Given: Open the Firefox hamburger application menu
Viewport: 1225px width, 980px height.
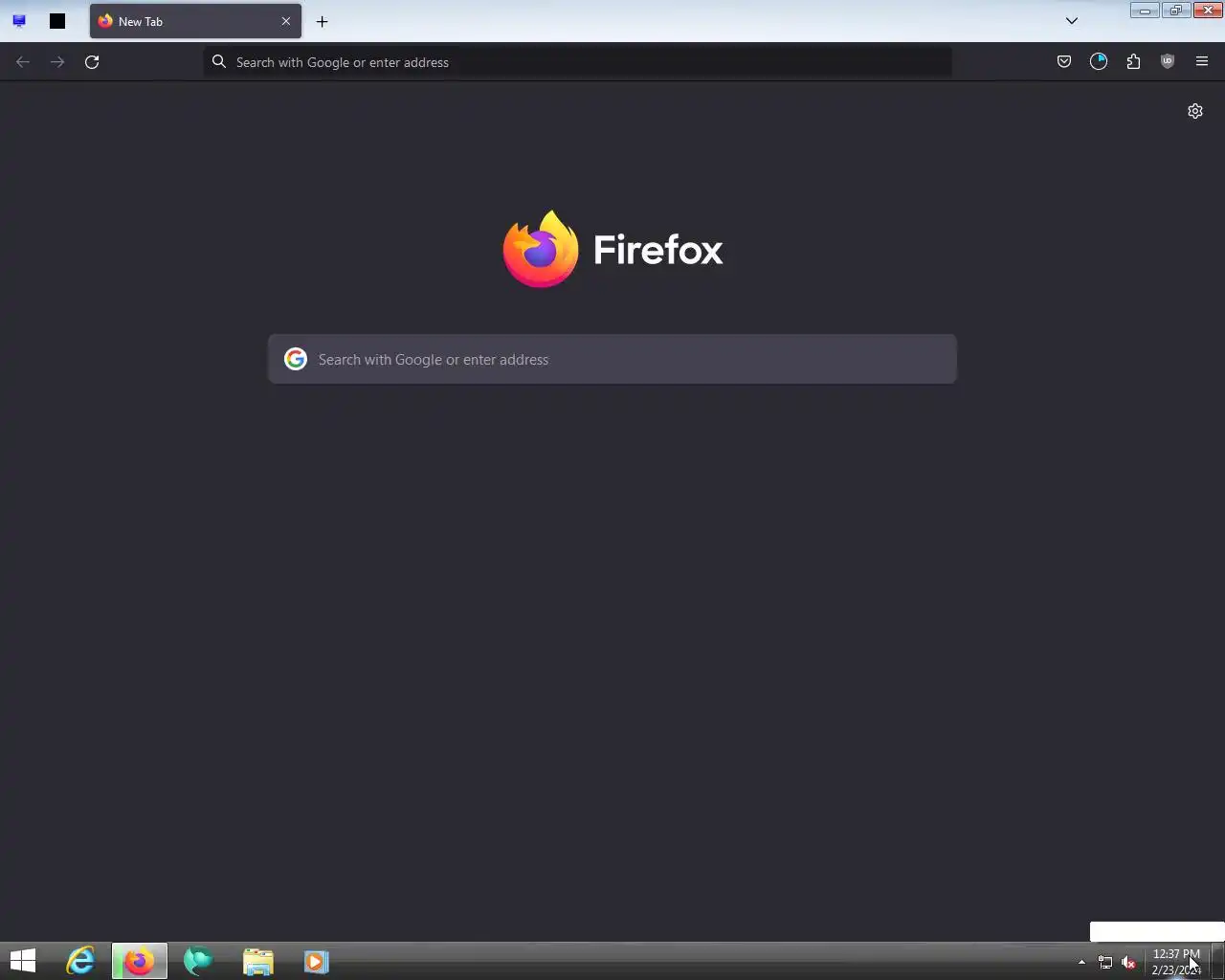Looking at the screenshot, I should tap(1202, 62).
